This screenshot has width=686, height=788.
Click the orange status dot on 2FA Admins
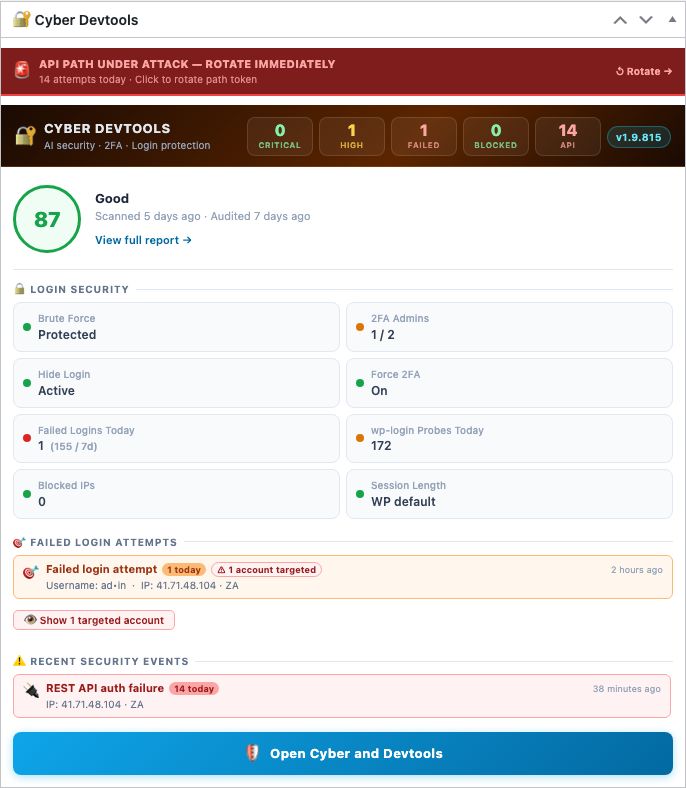[360, 327]
